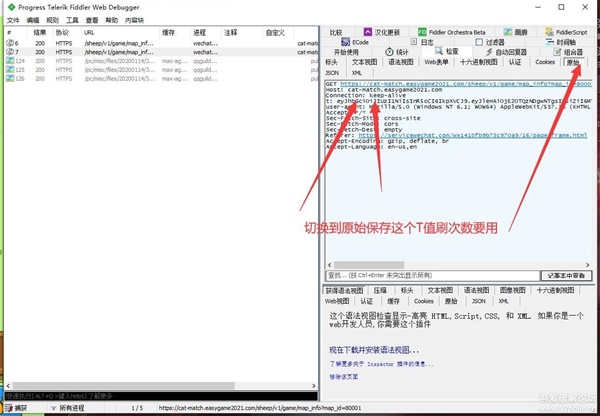Viewport: 600px width, 416px height.
Task: Open 汉化更新 tab with purple icon
Action: pos(368,32)
